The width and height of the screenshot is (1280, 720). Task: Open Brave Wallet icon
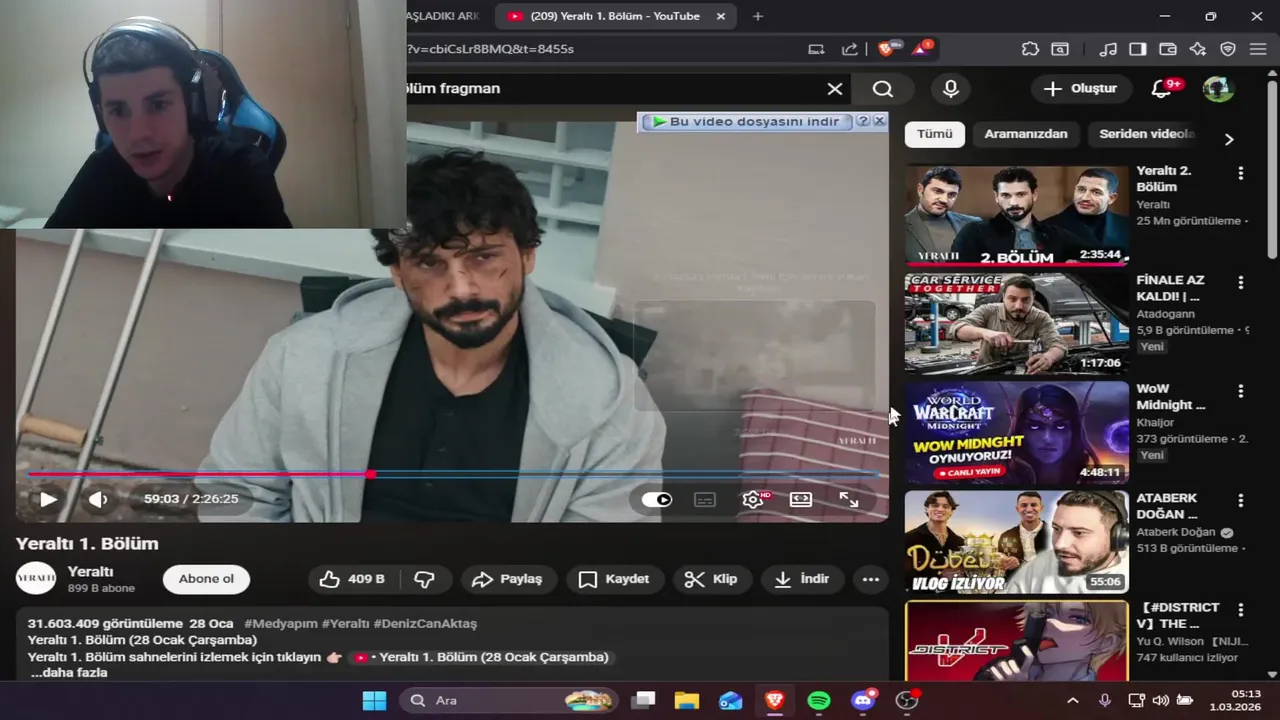tap(1168, 49)
